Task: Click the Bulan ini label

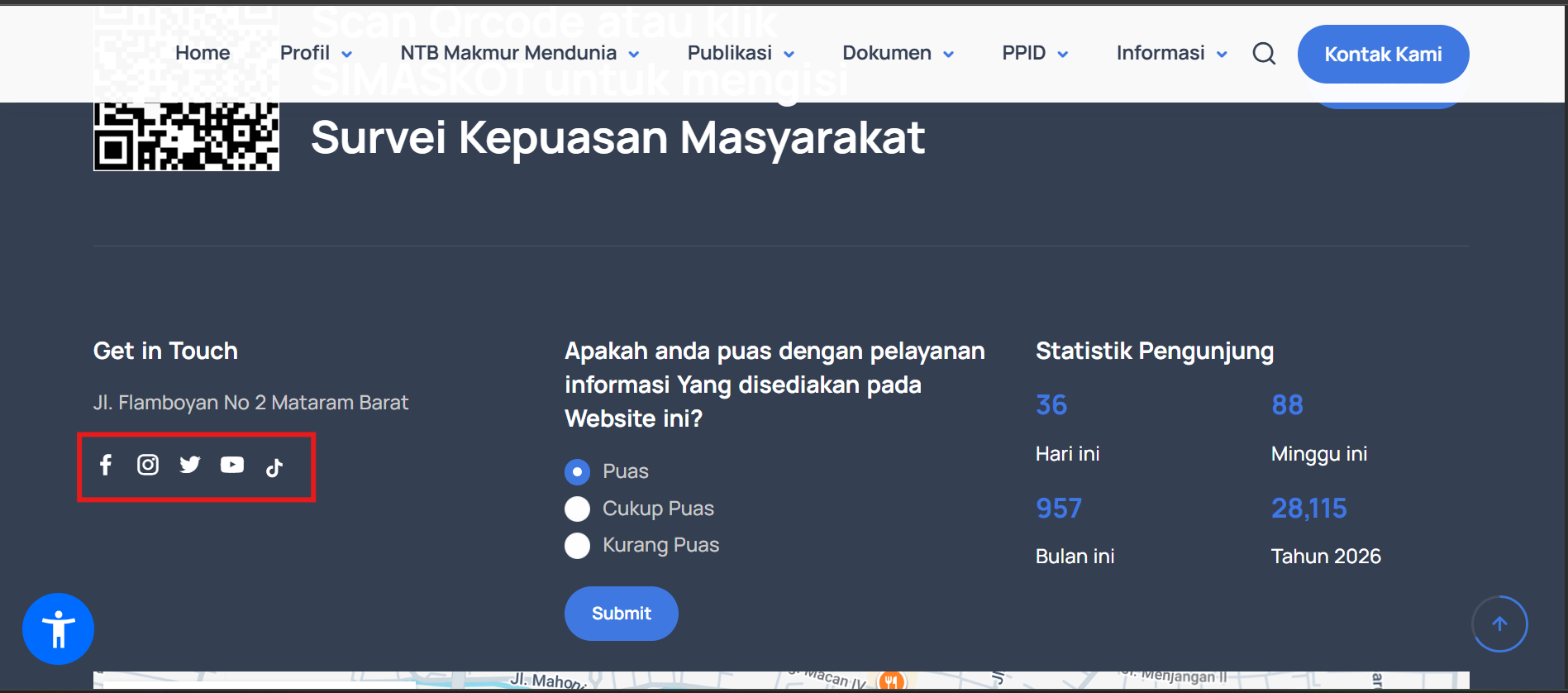Action: click(1075, 557)
